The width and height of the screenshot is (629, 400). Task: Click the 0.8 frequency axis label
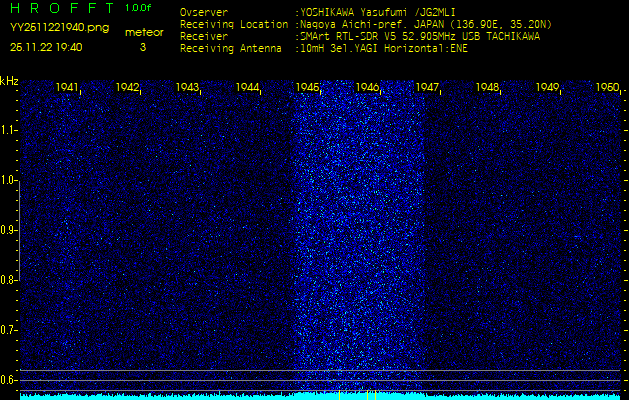[8, 280]
